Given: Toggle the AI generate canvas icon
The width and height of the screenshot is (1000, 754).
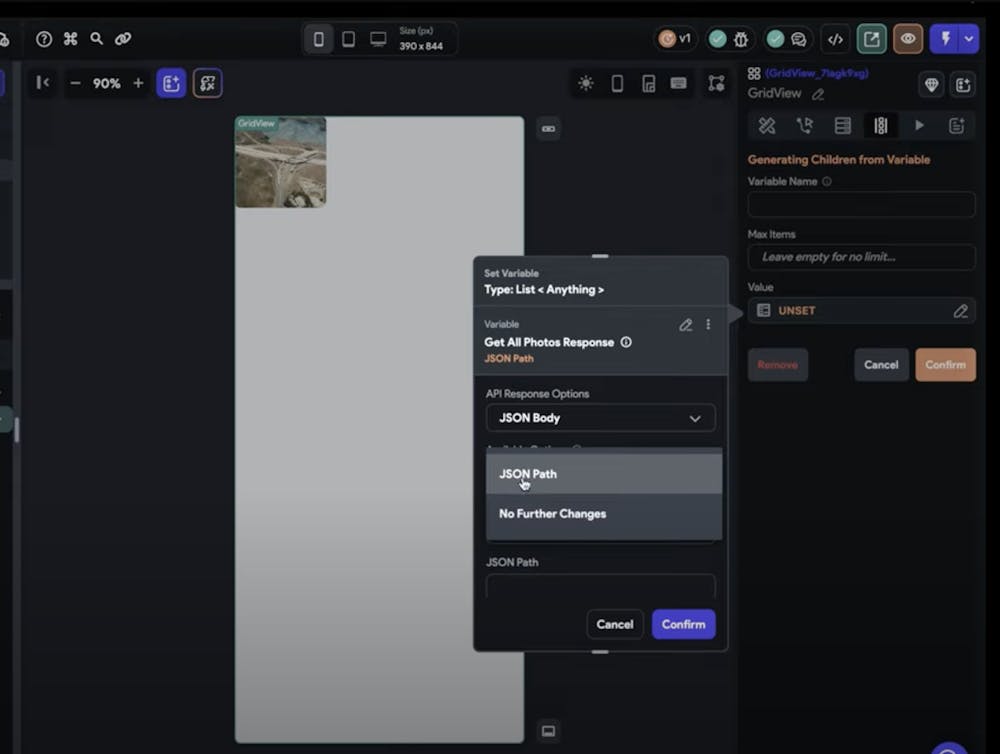Looking at the screenshot, I should [207, 84].
